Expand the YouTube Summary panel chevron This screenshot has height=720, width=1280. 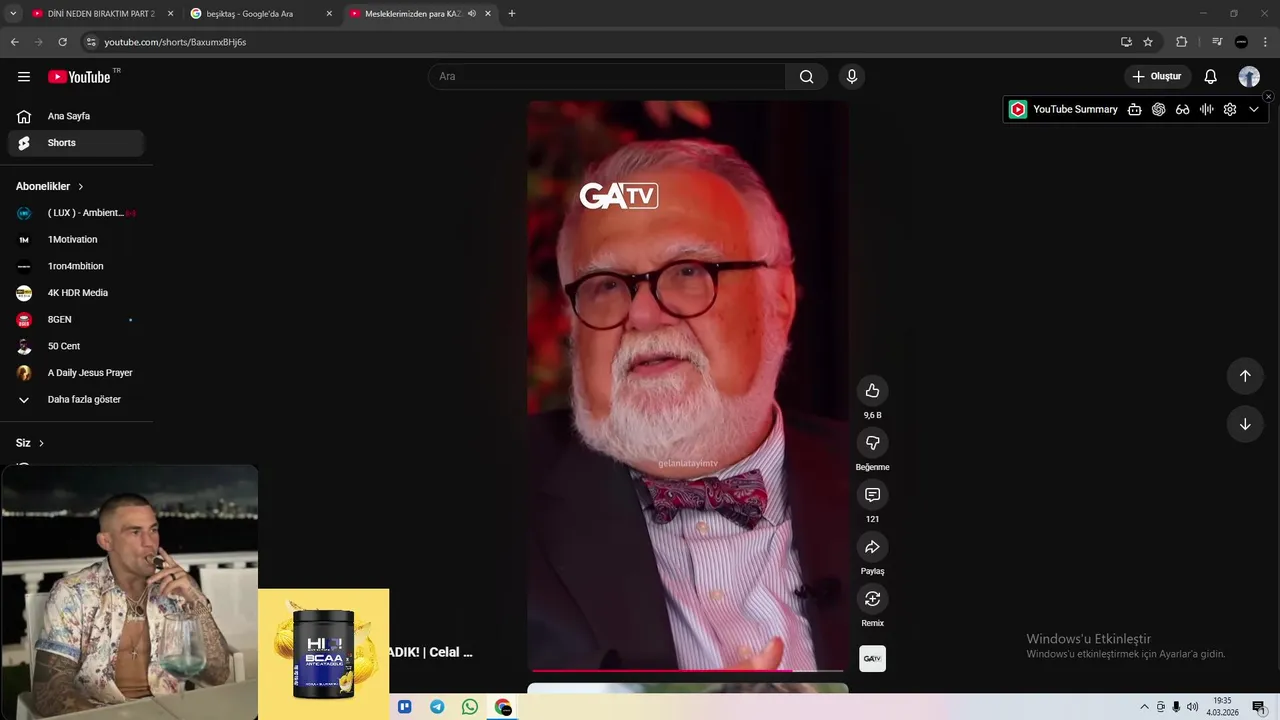pyautogui.click(x=1254, y=110)
